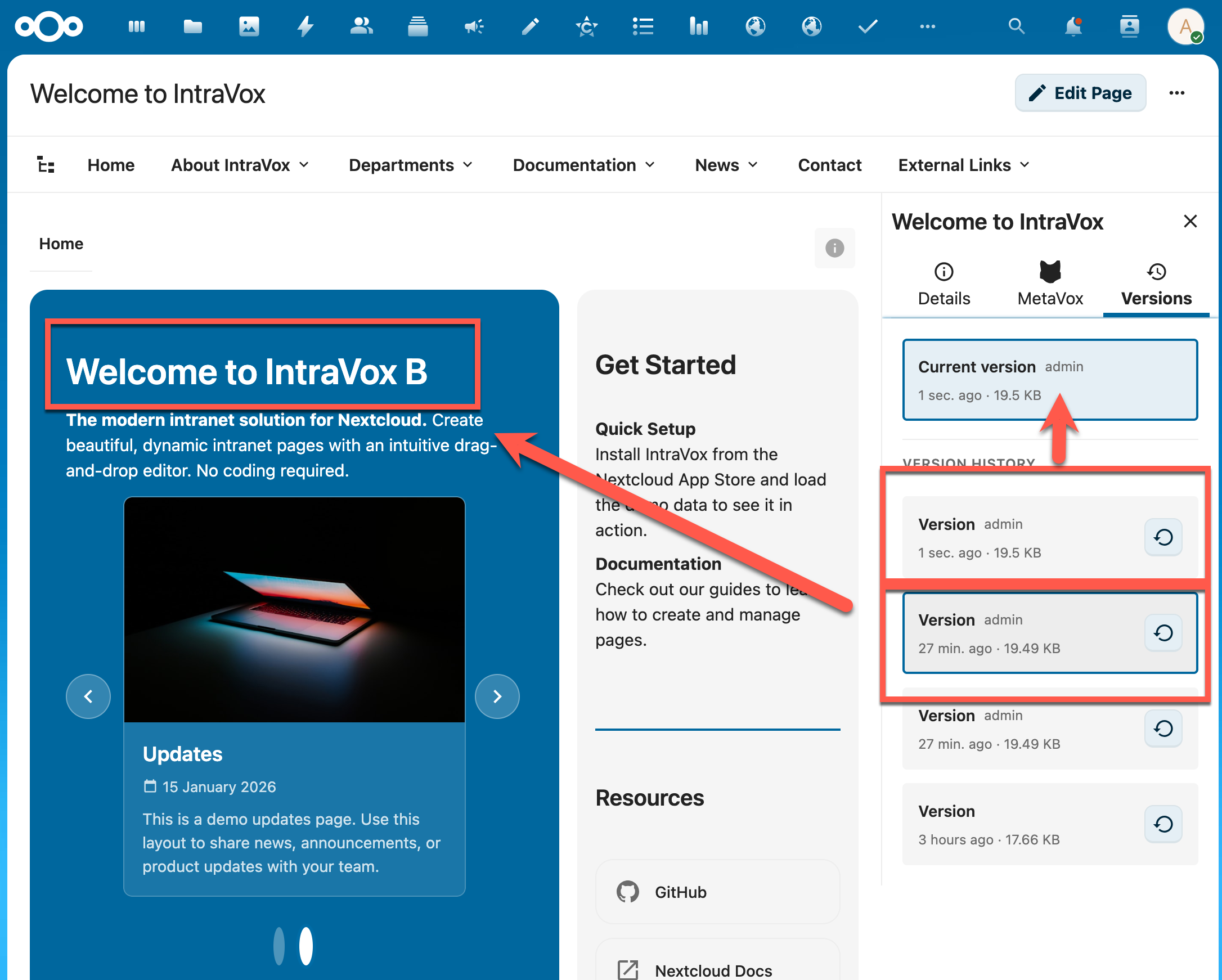Open page actions ellipsis beside Edit Page

pyautogui.click(x=1176, y=93)
